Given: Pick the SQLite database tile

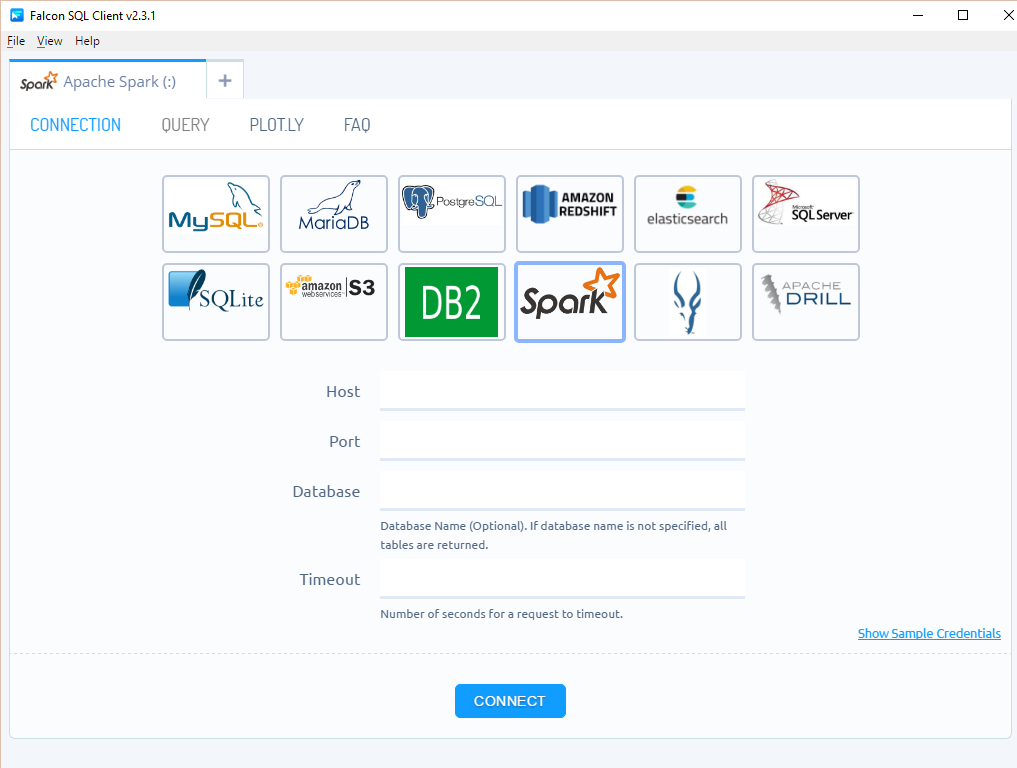Looking at the screenshot, I should 216,302.
